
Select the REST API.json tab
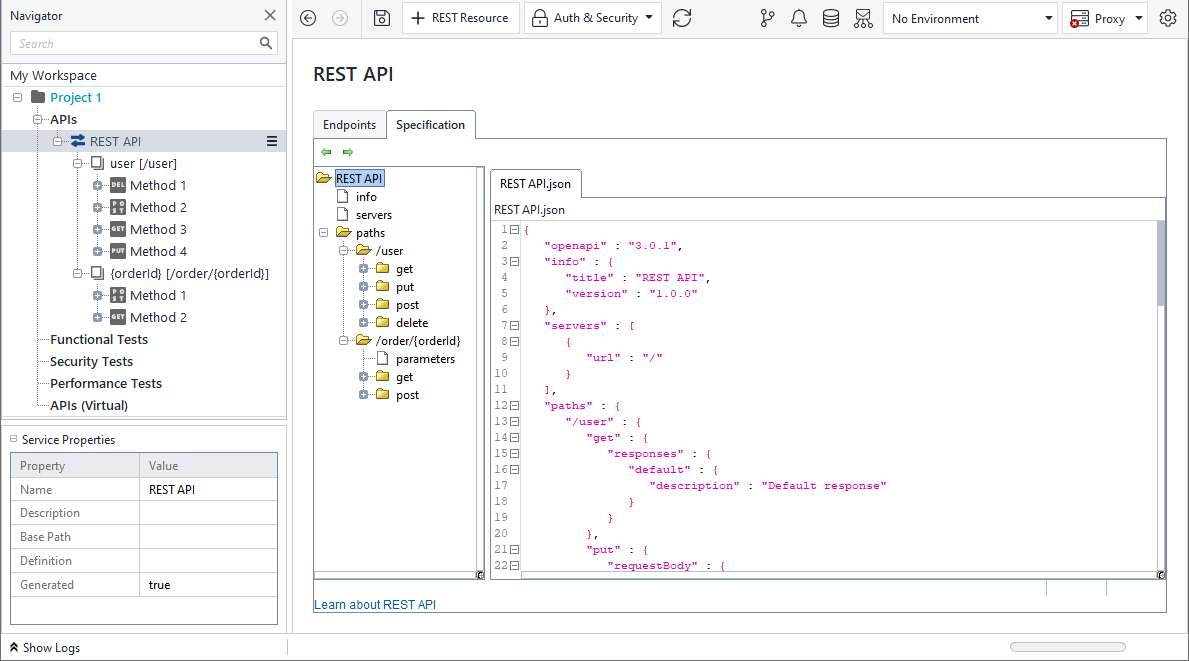(534, 183)
